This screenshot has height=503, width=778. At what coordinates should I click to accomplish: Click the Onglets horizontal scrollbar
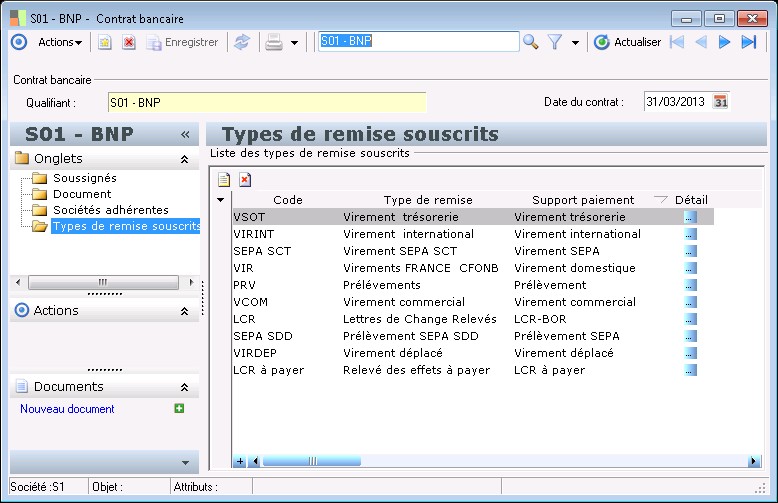tap(103, 282)
